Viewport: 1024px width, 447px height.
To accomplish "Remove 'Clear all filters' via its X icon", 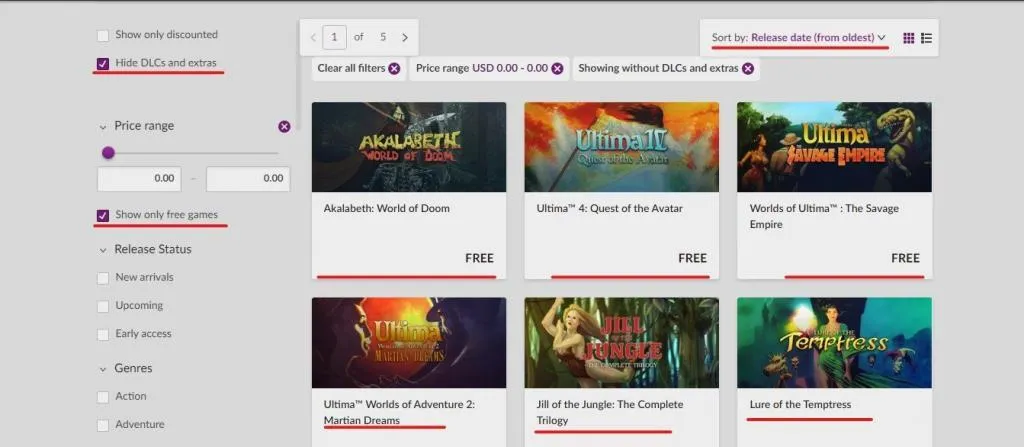I will pos(394,69).
